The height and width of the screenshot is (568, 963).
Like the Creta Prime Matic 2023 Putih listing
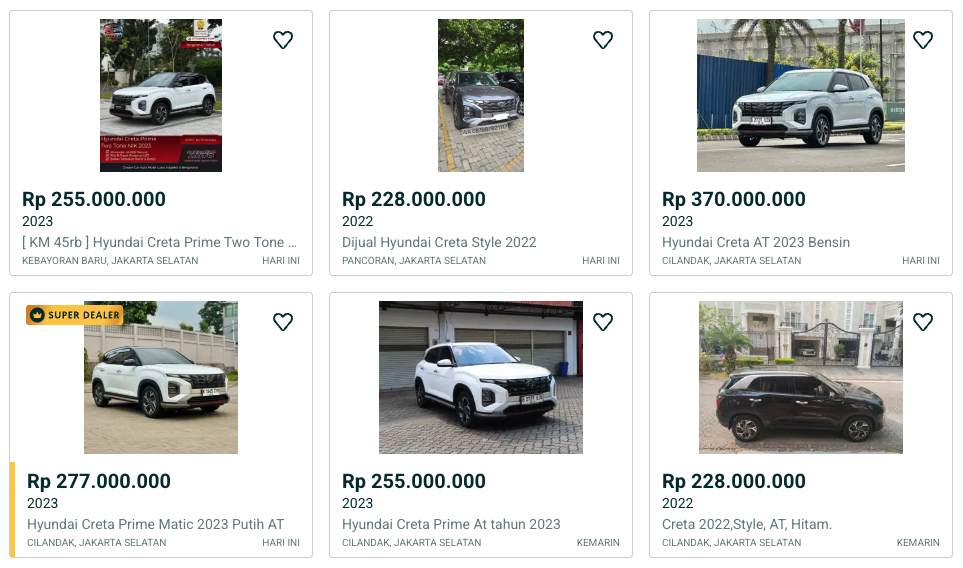click(283, 322)
